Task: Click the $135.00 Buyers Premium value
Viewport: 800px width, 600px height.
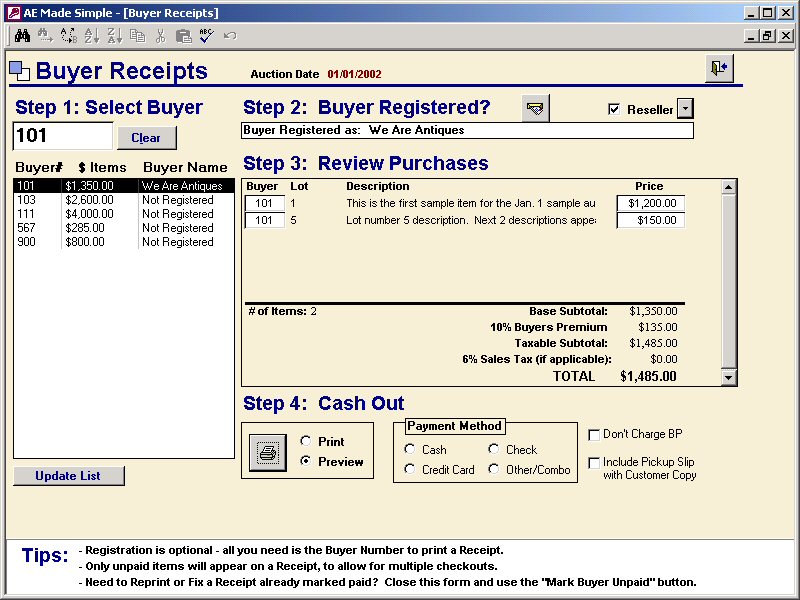Action: pyautogui.click(x=658, y=327)
